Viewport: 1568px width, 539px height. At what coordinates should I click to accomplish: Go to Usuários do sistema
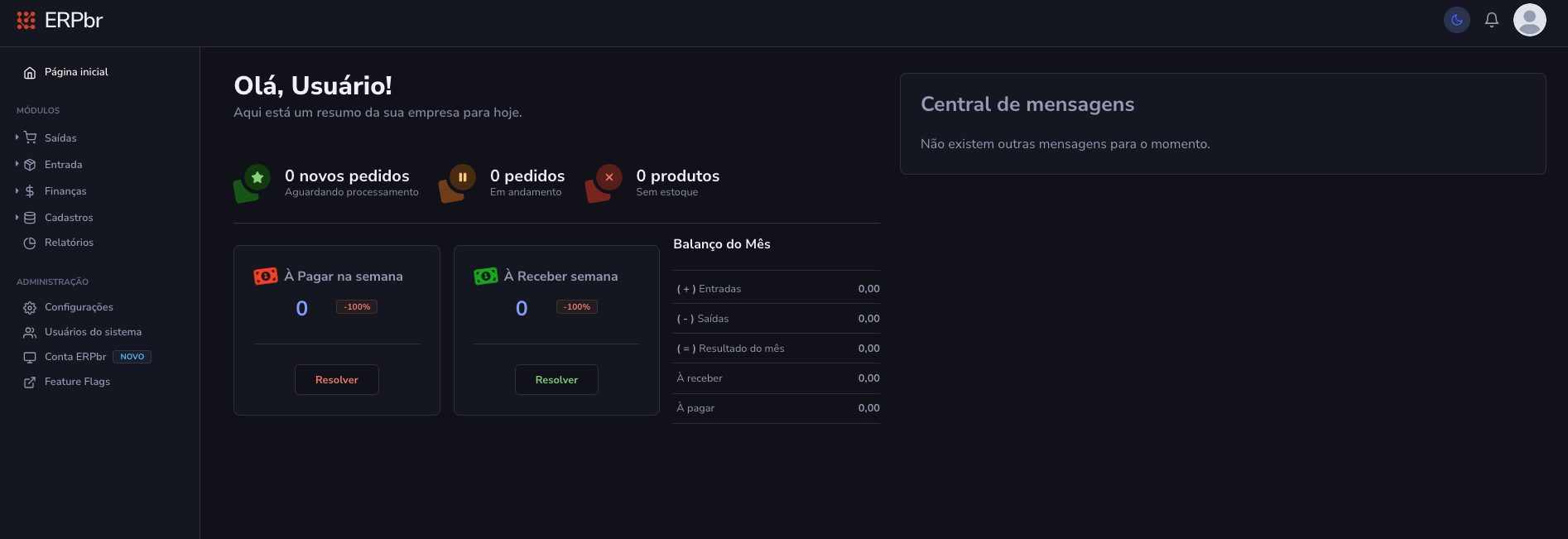[93, 332]
